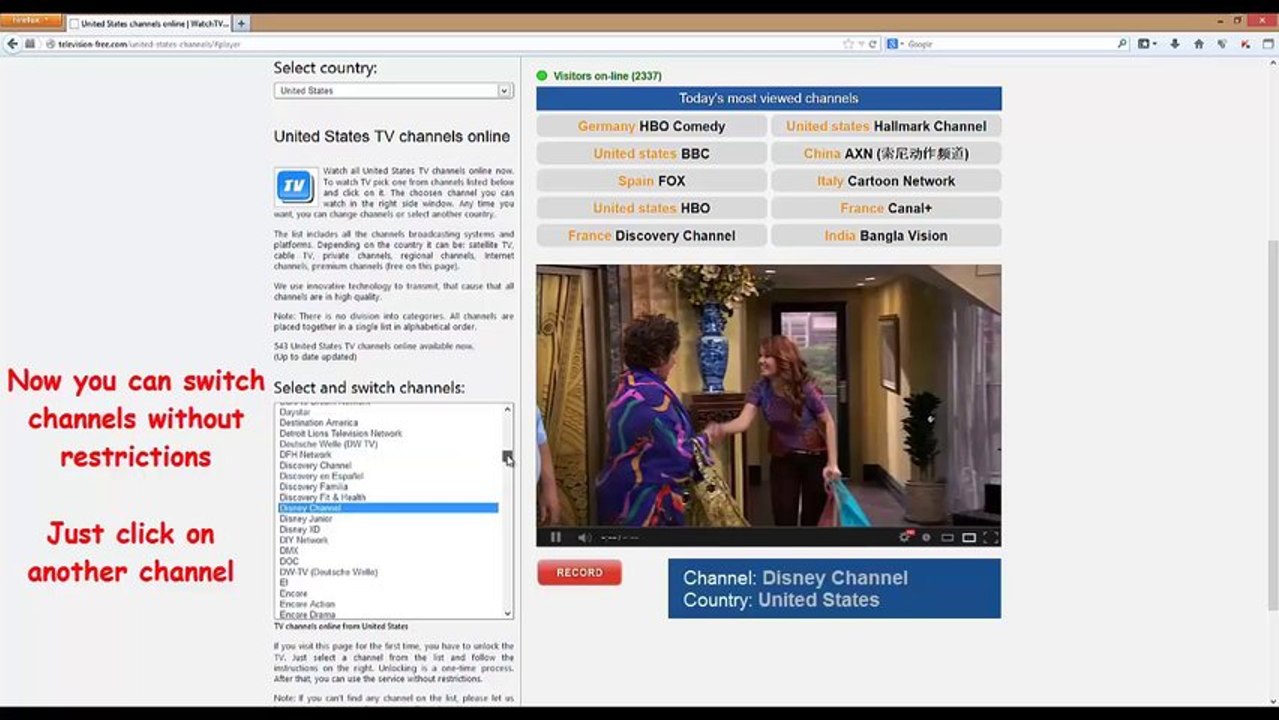The height and width of the screenshot is (720, 1279).
Task: Go to the browser home page icon
Action: coord(1198,44)
